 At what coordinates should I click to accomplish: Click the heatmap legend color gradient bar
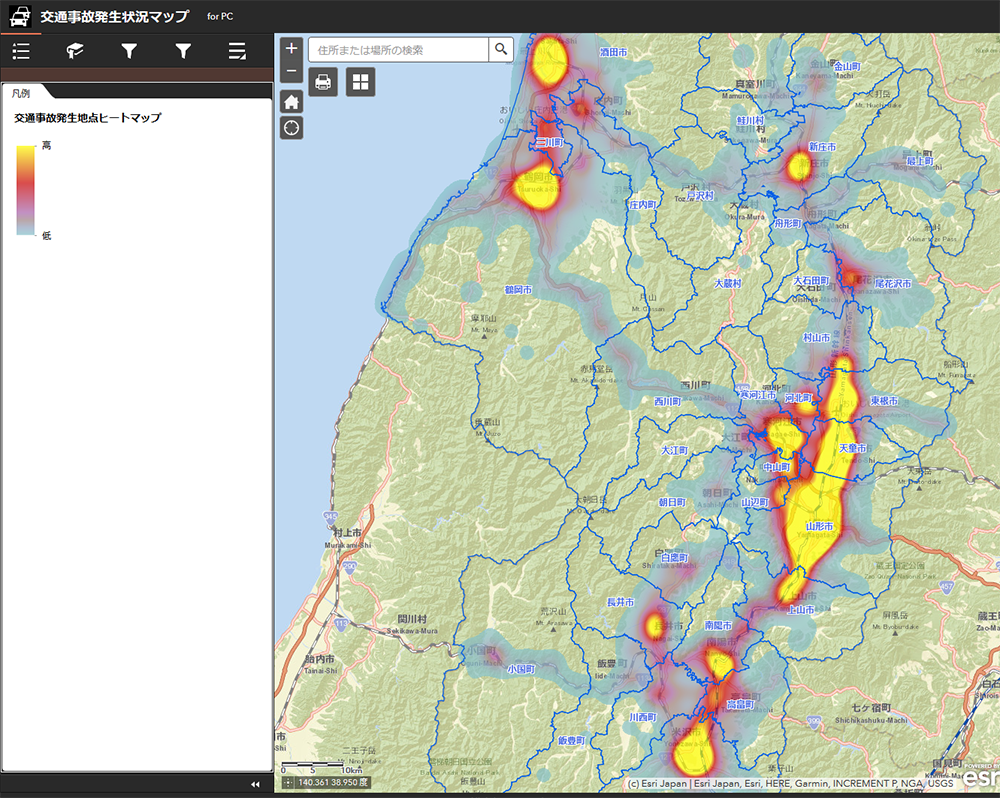click(26, 190)
